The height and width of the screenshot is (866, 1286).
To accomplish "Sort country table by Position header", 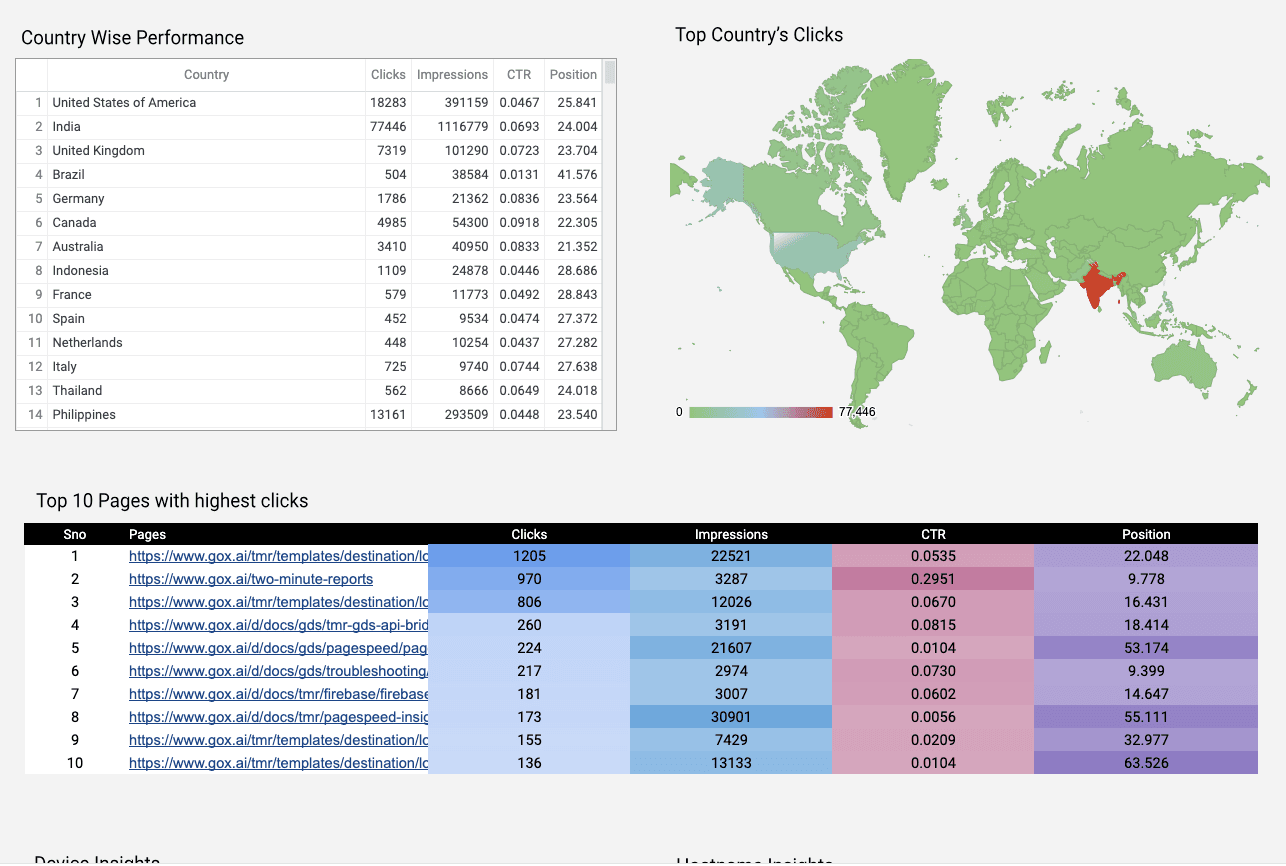I will [573, 75].
